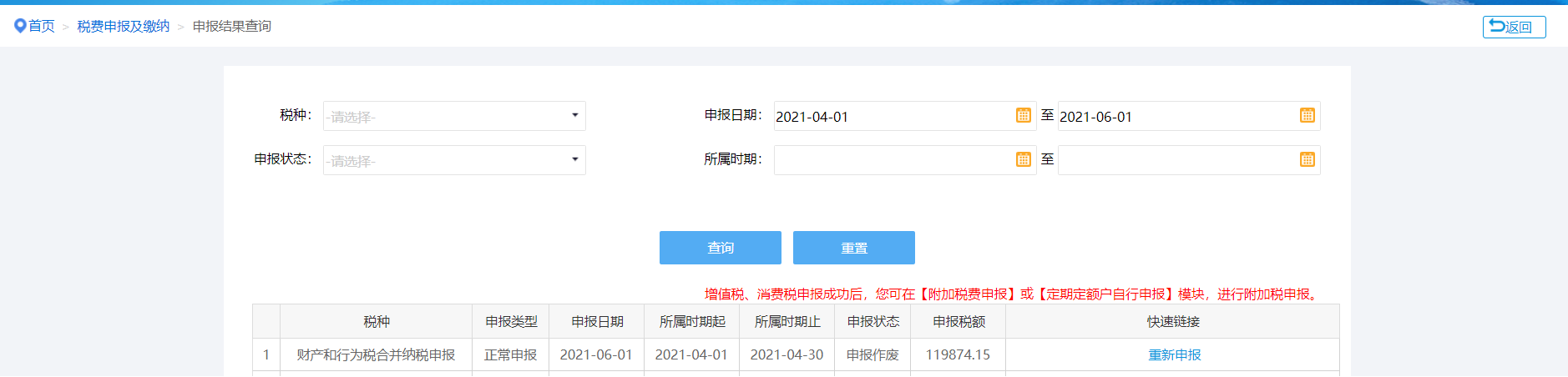1568x377 pixels.
Task: Select cell 2021-06-01 in the table
Action: pyautogui.click(x=597, y=354)
